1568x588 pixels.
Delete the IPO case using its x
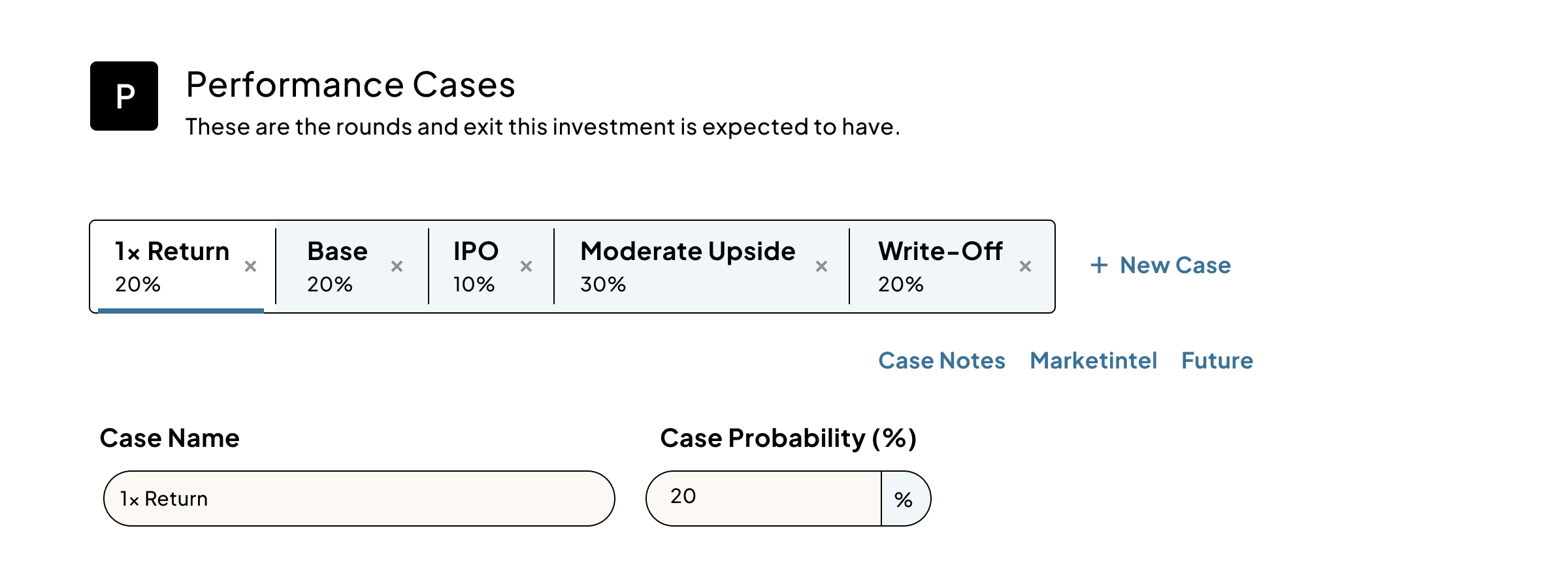click(x=526, y=267)
